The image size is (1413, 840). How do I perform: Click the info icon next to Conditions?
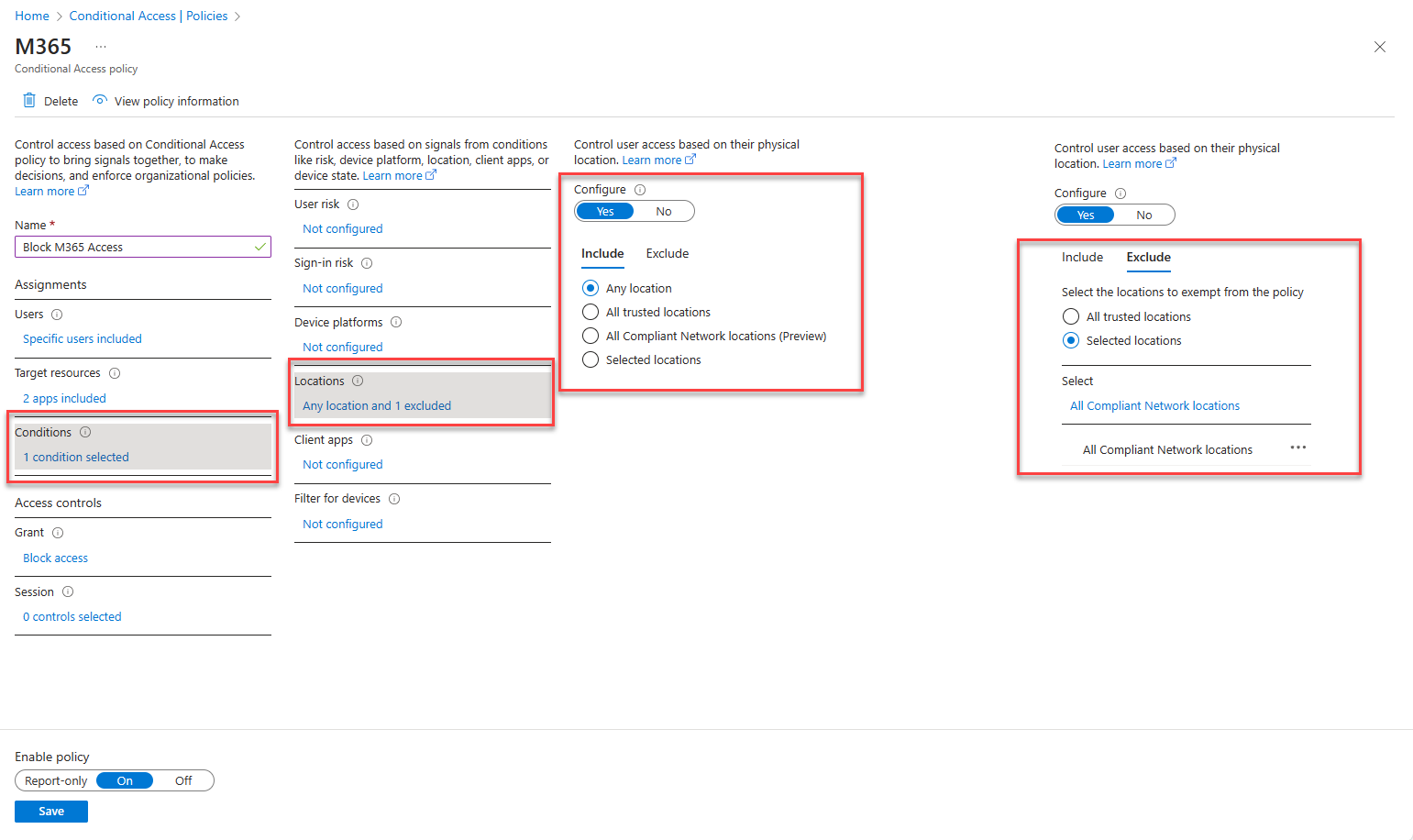point(85,432)
